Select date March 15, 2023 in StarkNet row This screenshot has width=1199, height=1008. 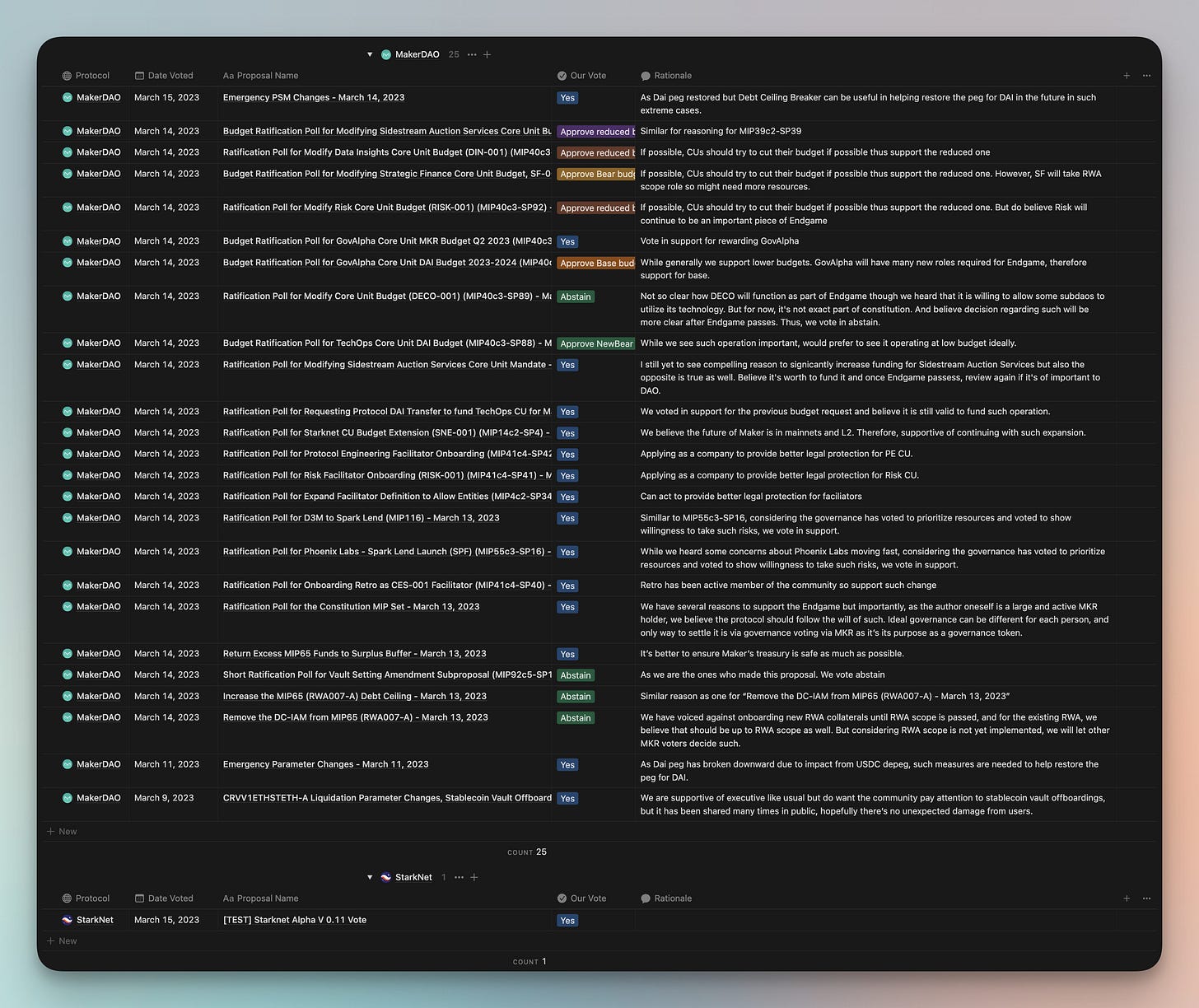[166, 920]
